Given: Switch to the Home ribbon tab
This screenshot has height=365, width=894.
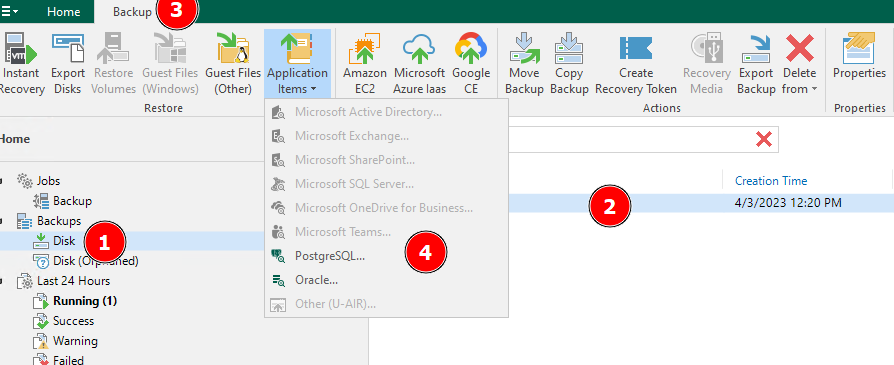Looking at the screenshot, I should point(63,11).
